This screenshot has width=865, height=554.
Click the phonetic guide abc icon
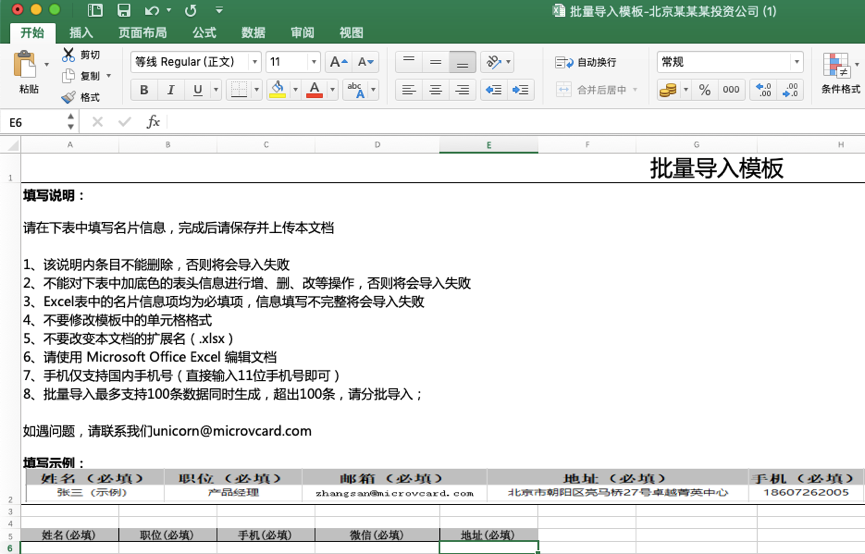click(x=356, y=89)
